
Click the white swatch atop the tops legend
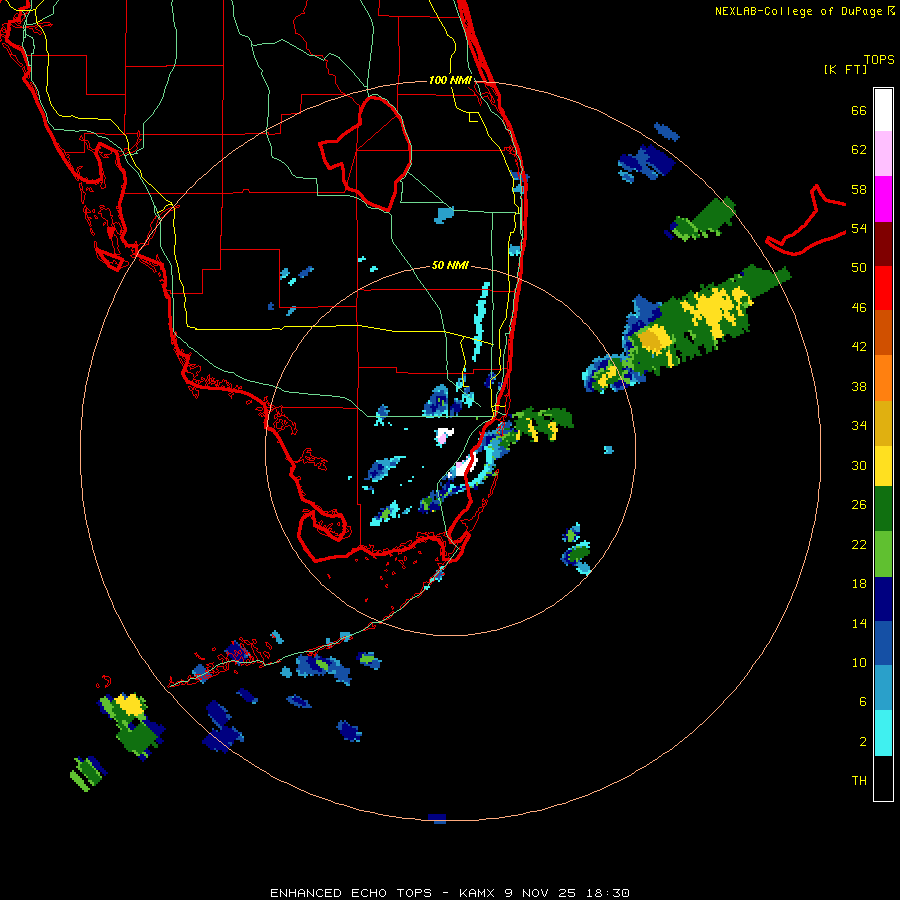coord(883,110)
